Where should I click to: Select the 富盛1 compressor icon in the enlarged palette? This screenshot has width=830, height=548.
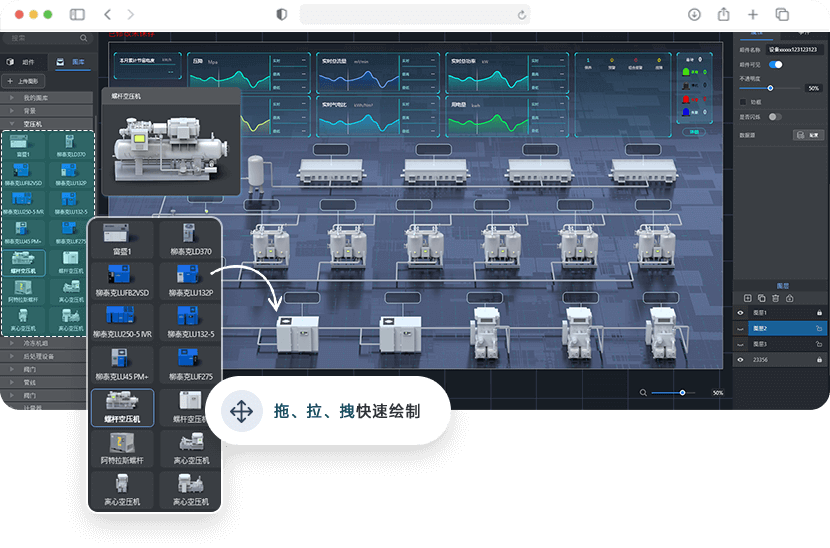click(122, 239)
